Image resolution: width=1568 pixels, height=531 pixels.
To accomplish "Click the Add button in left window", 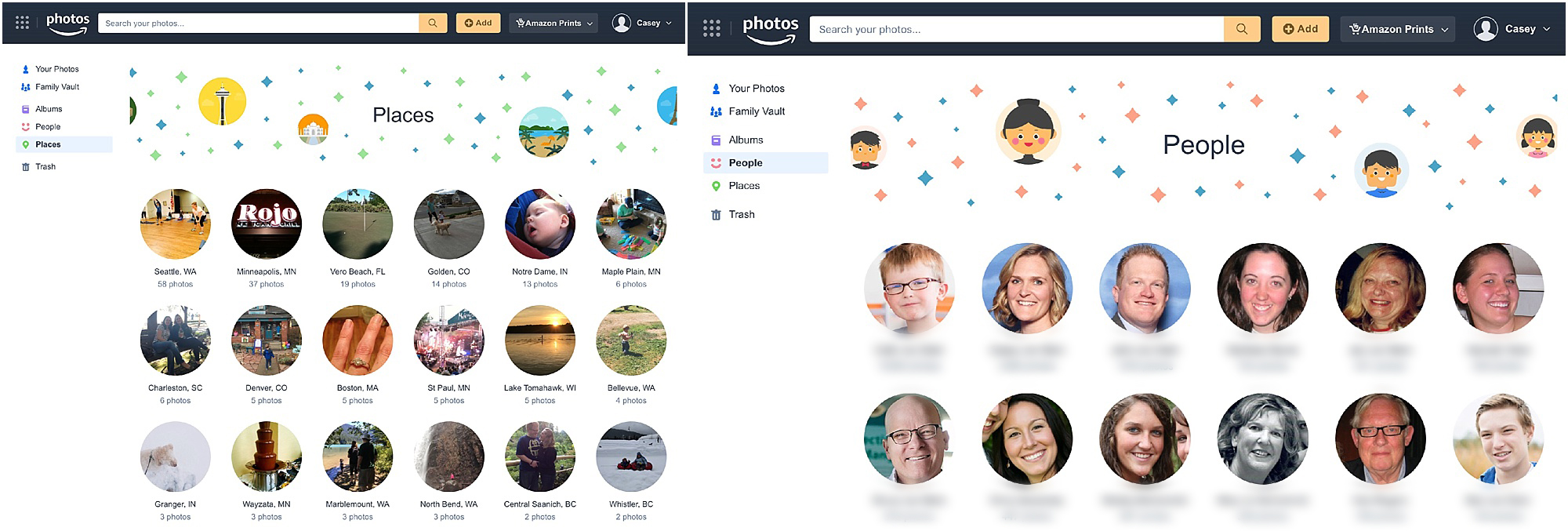I will pyautogui.click(x=478, y=23).
